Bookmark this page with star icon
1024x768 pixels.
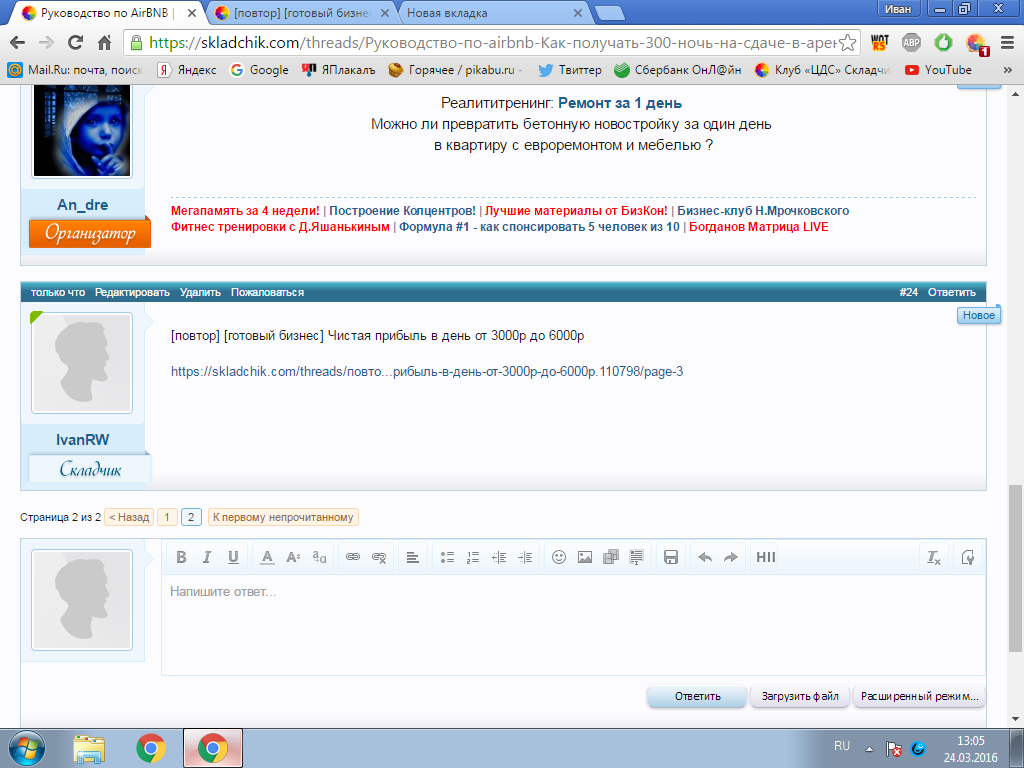click(x=847, y=43)
